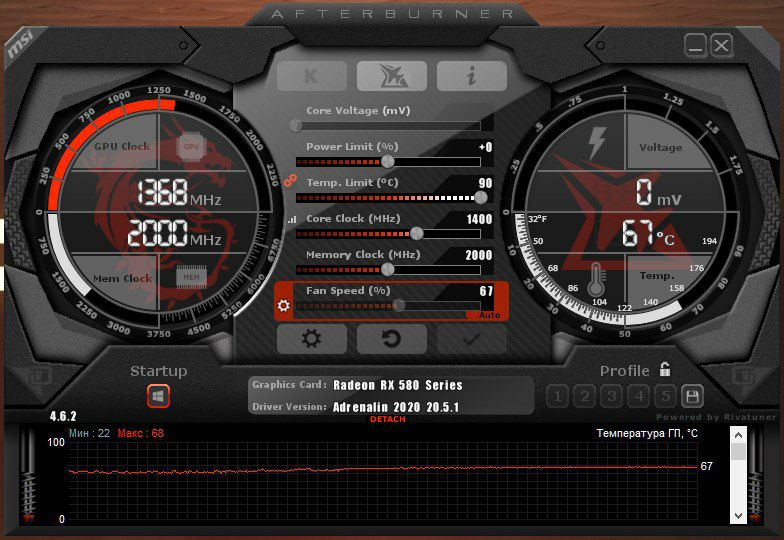Click the Core Clock slider handle
784x540 pixels.
click(x=416, y=233)
